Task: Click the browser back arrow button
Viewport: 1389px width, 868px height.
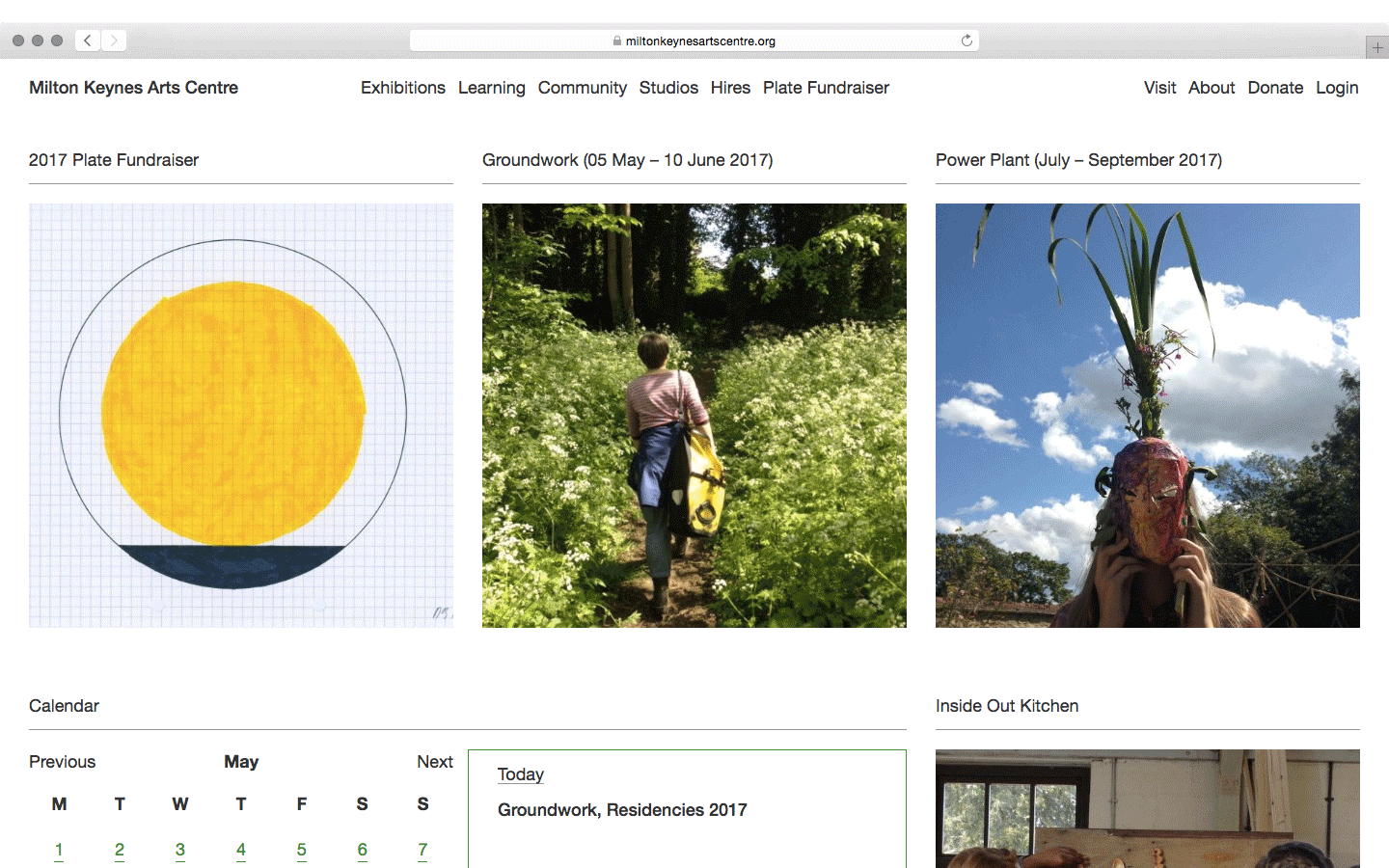Action: pyautogui.click(x=88, y=41)
